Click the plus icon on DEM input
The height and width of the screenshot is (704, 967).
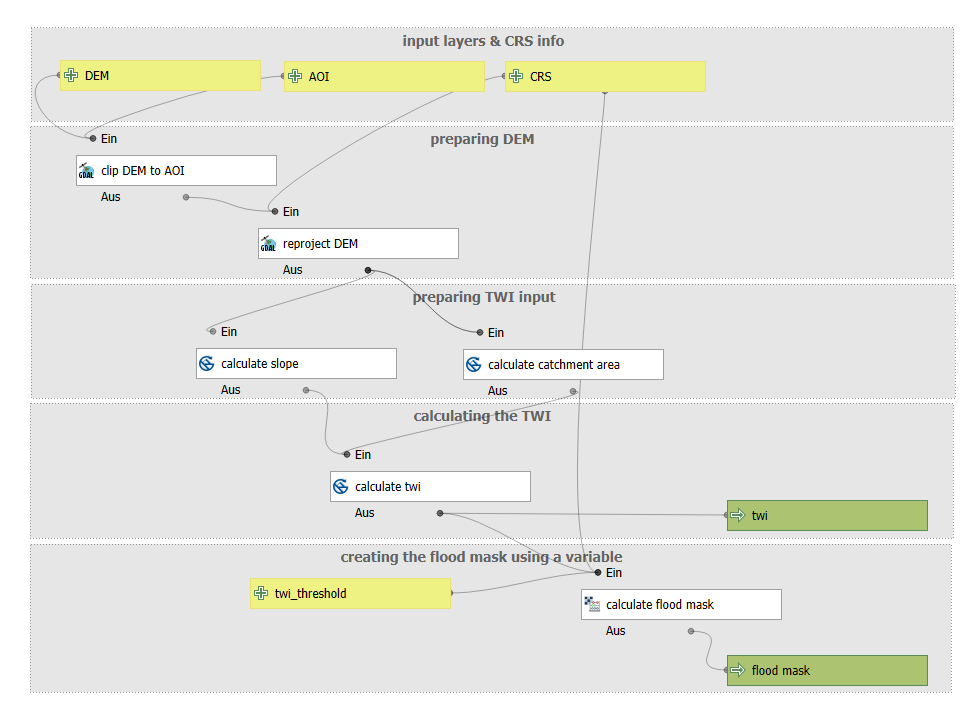(71, 75)
